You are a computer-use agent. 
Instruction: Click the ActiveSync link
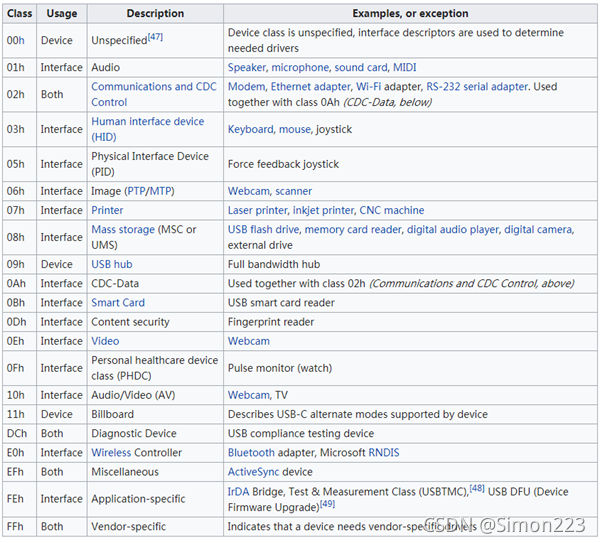(x=255, y=472)
